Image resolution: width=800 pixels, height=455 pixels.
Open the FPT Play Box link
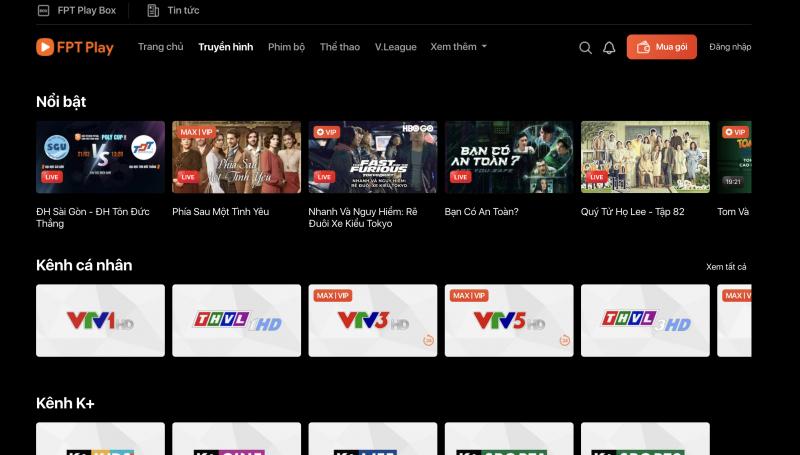pos(87,10)
